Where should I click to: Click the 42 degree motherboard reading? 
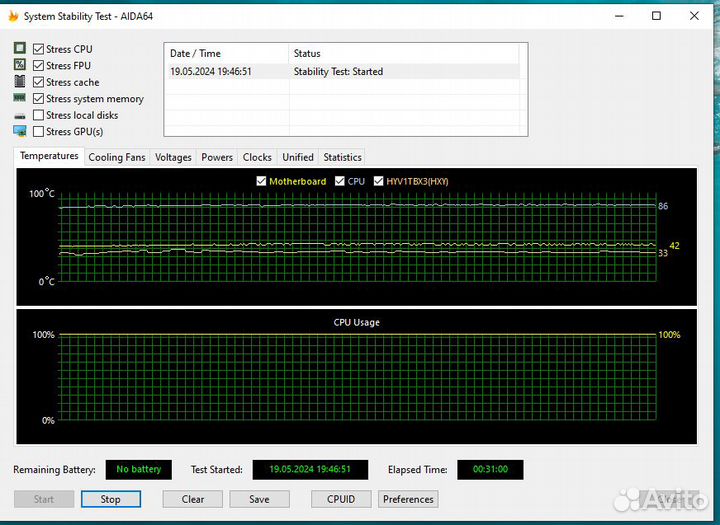point(674,246)
